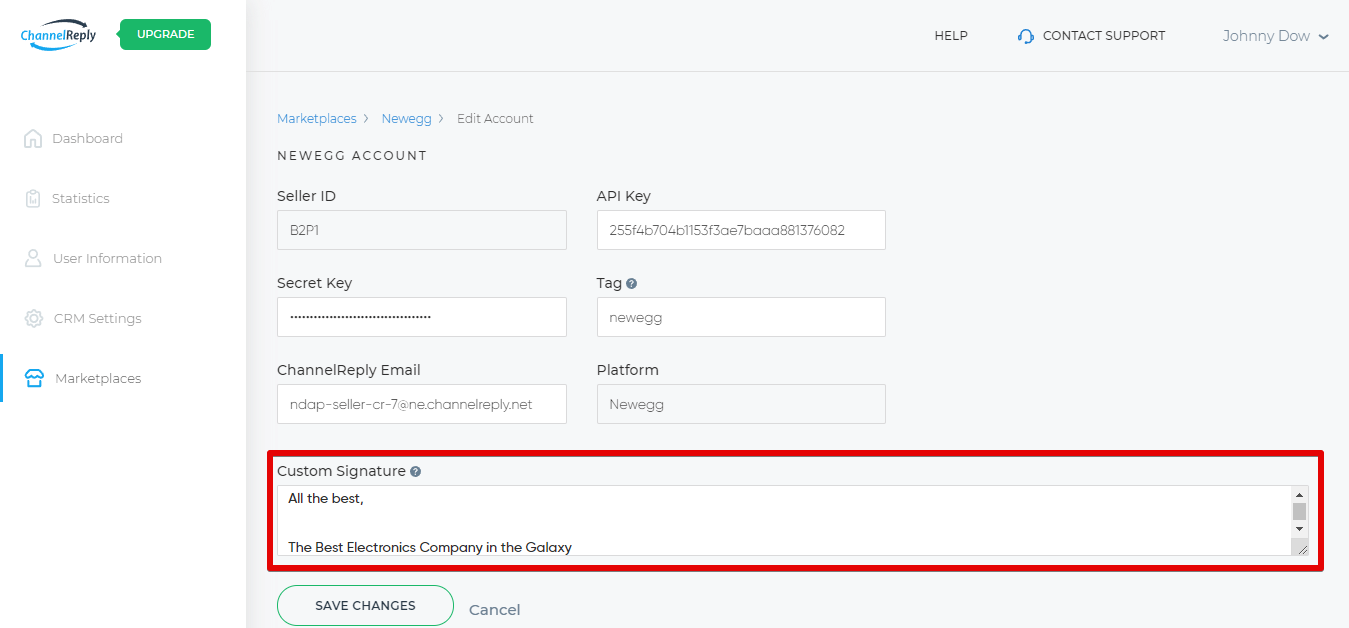
Task: Click the signature scrollbar down arrow
Action: (1299, 528)
